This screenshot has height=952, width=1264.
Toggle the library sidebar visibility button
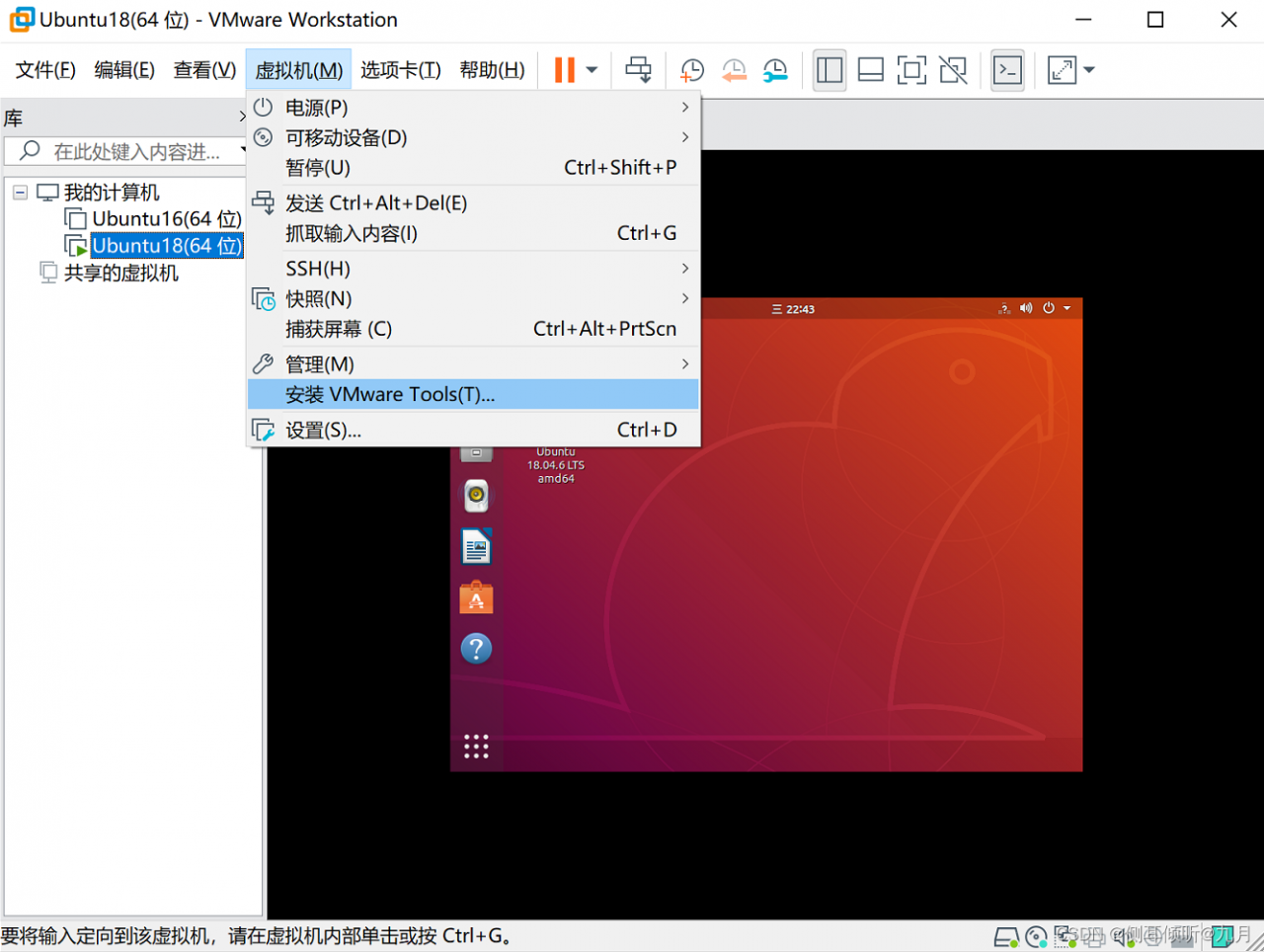(829, 70)
